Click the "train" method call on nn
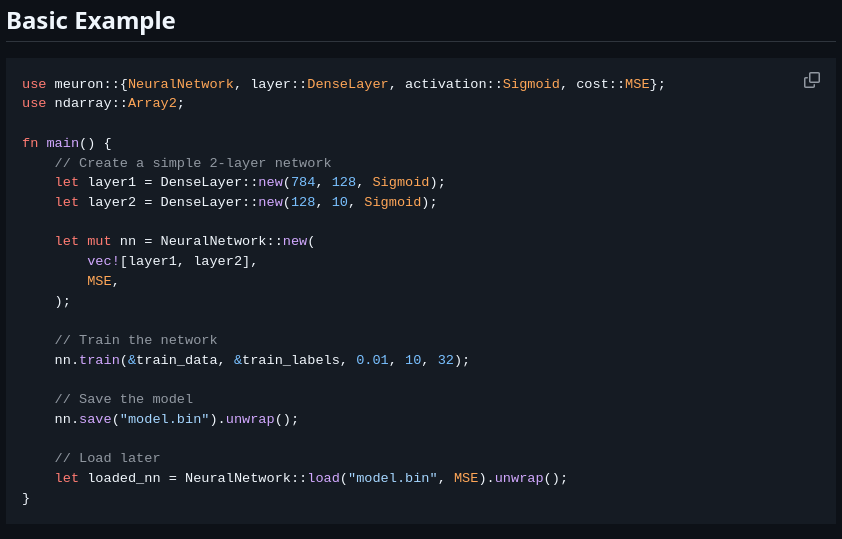 (99, 361)
